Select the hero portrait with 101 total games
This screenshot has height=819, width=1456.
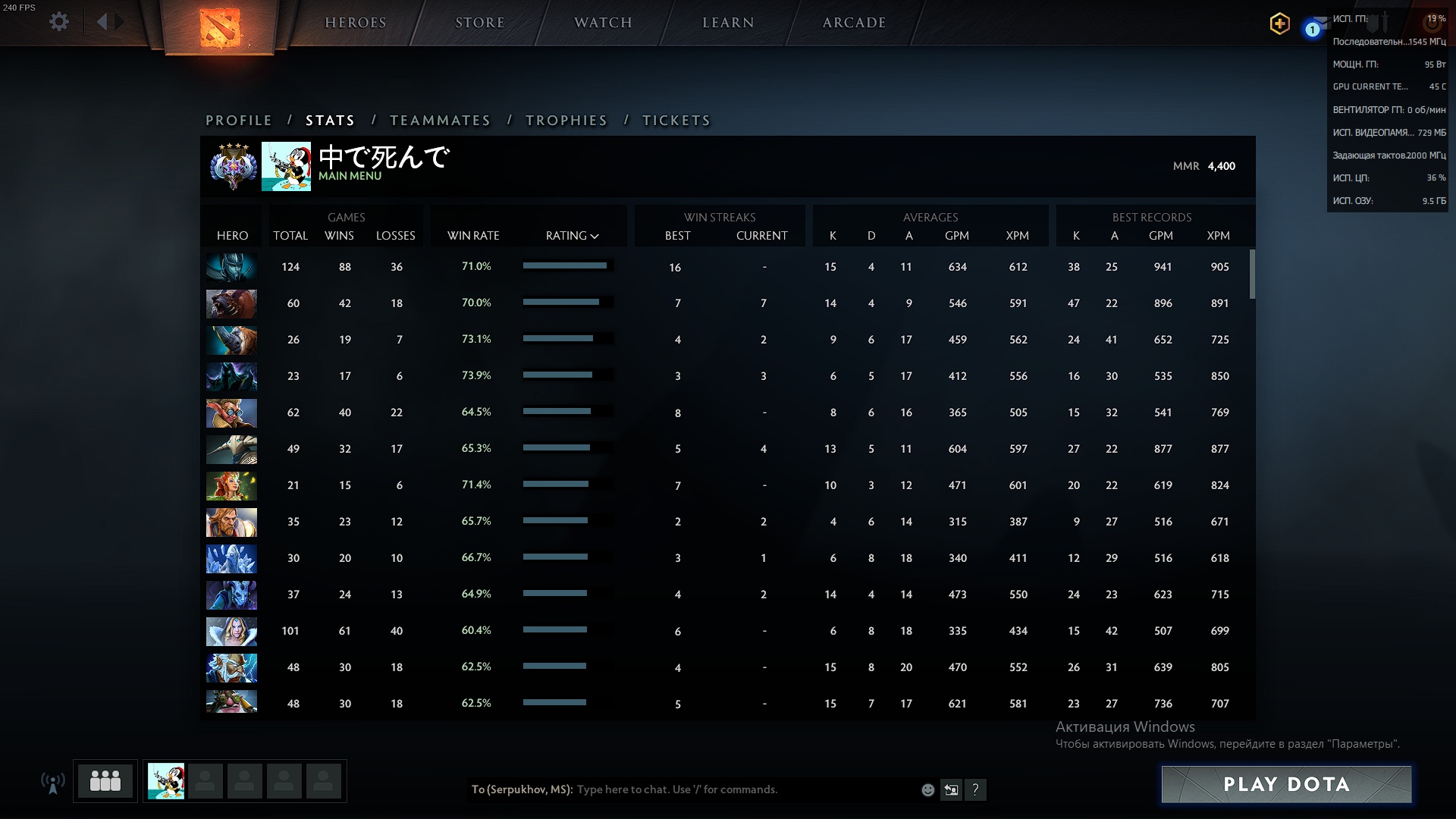[x=231, y=631]
